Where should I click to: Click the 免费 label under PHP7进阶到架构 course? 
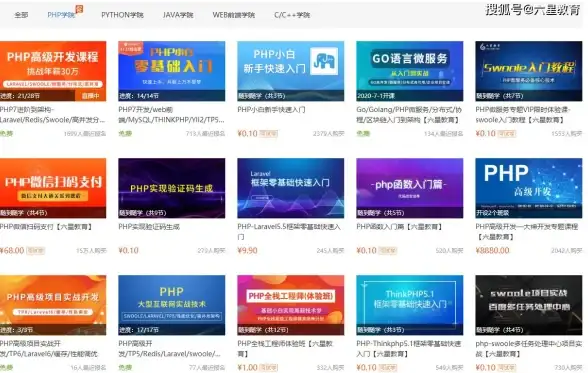(6, 133)
